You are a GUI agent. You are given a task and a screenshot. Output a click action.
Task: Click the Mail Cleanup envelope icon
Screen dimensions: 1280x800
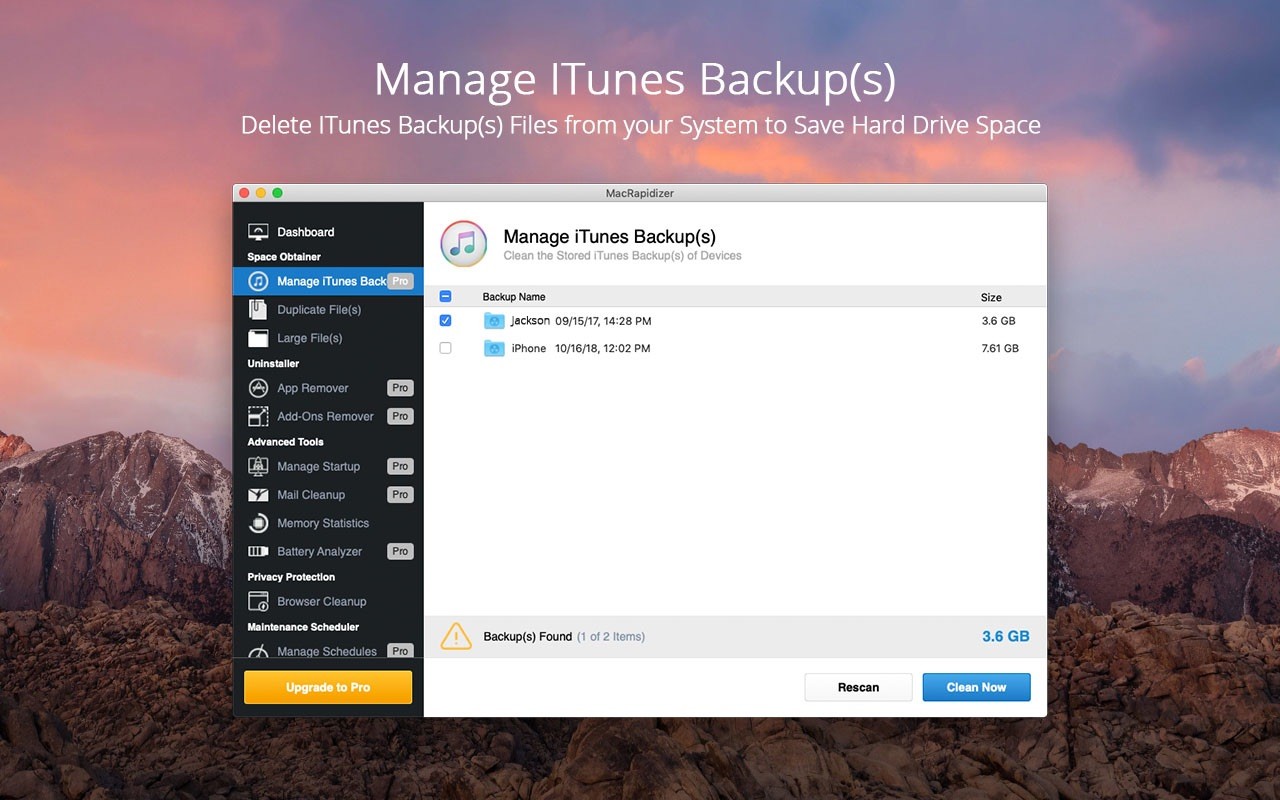pos(258,495)
